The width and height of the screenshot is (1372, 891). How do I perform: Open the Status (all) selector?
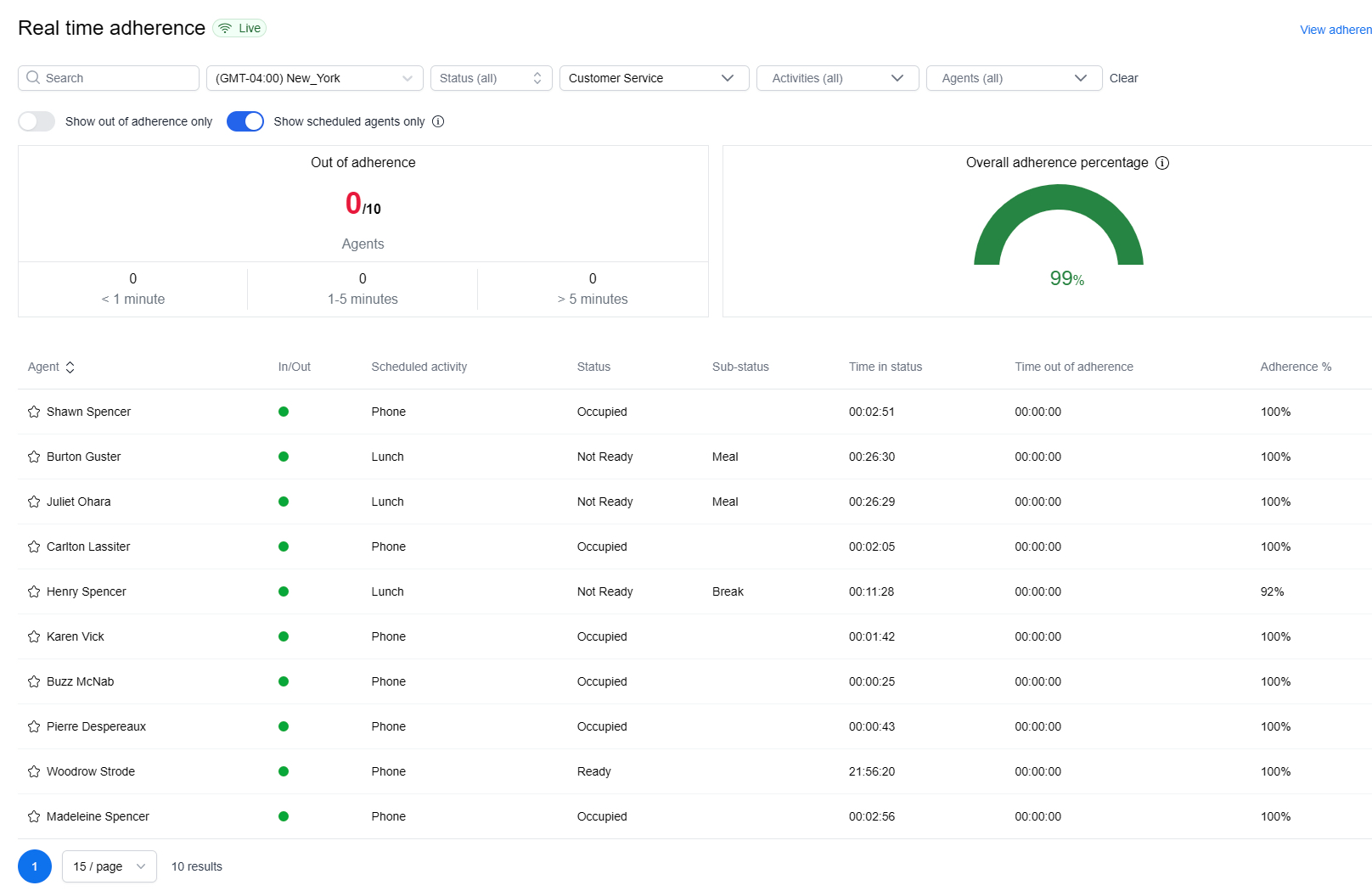491,78
